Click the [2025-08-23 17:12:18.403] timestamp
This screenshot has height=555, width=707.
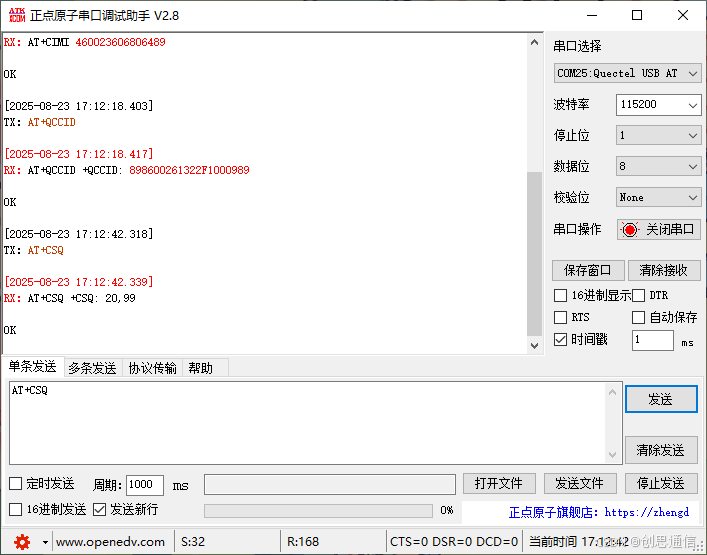click(x=78, y=106)
